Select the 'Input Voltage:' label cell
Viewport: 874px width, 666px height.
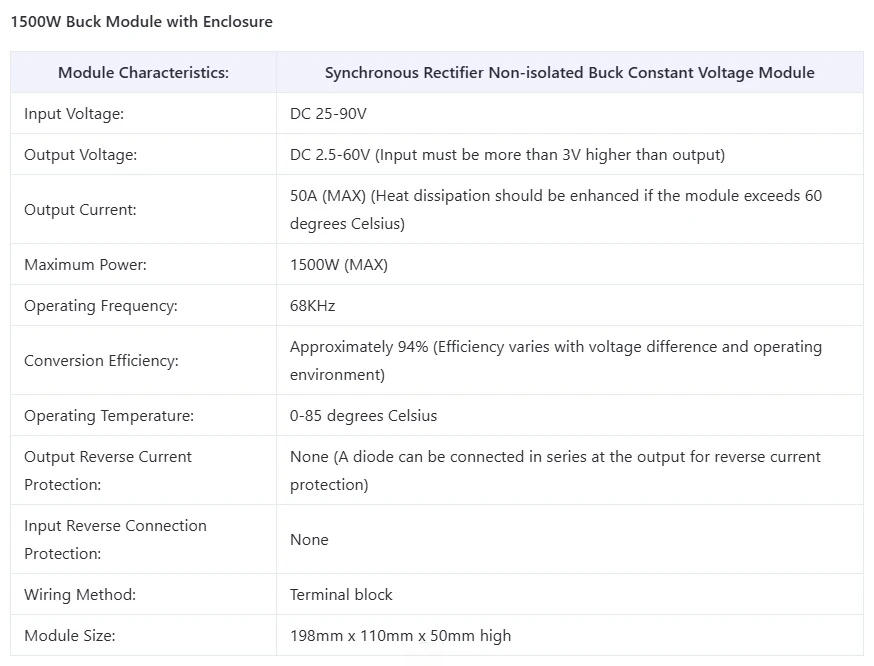click(74, 114)
